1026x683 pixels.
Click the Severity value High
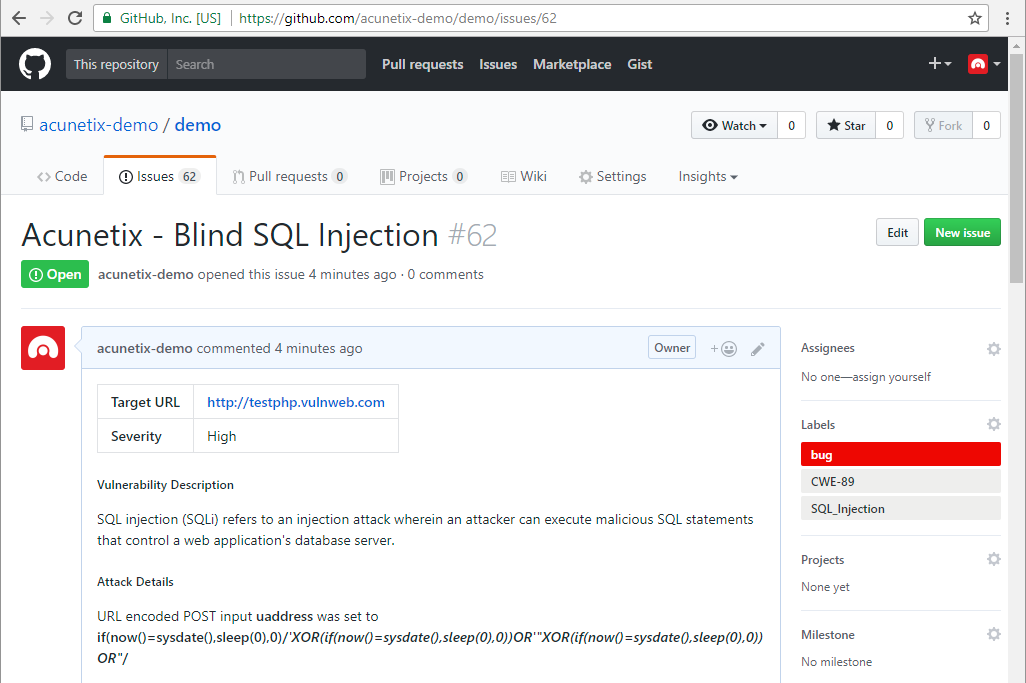point(222,436)
